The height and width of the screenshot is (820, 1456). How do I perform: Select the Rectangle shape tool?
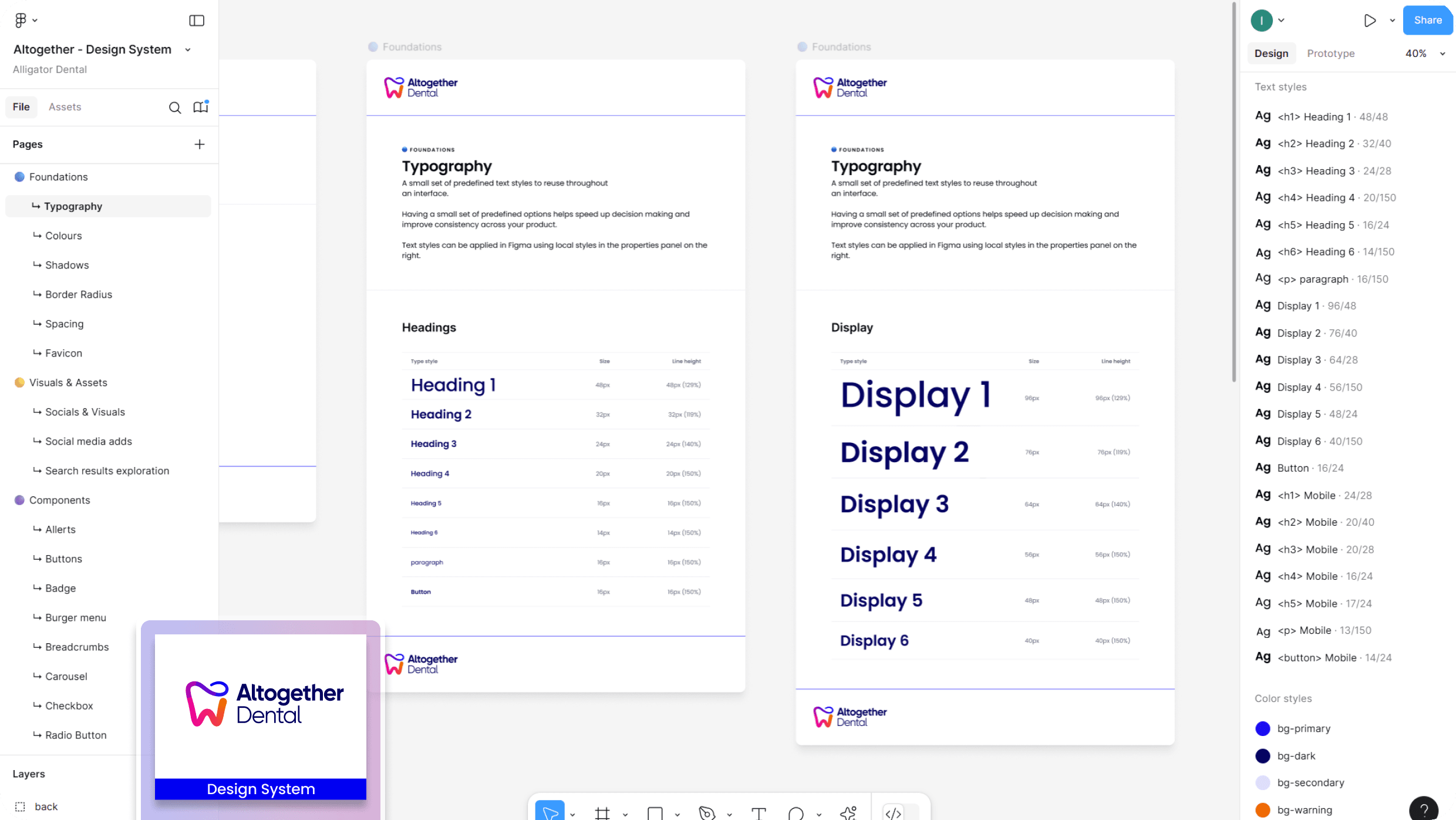[x=655, y=813]
